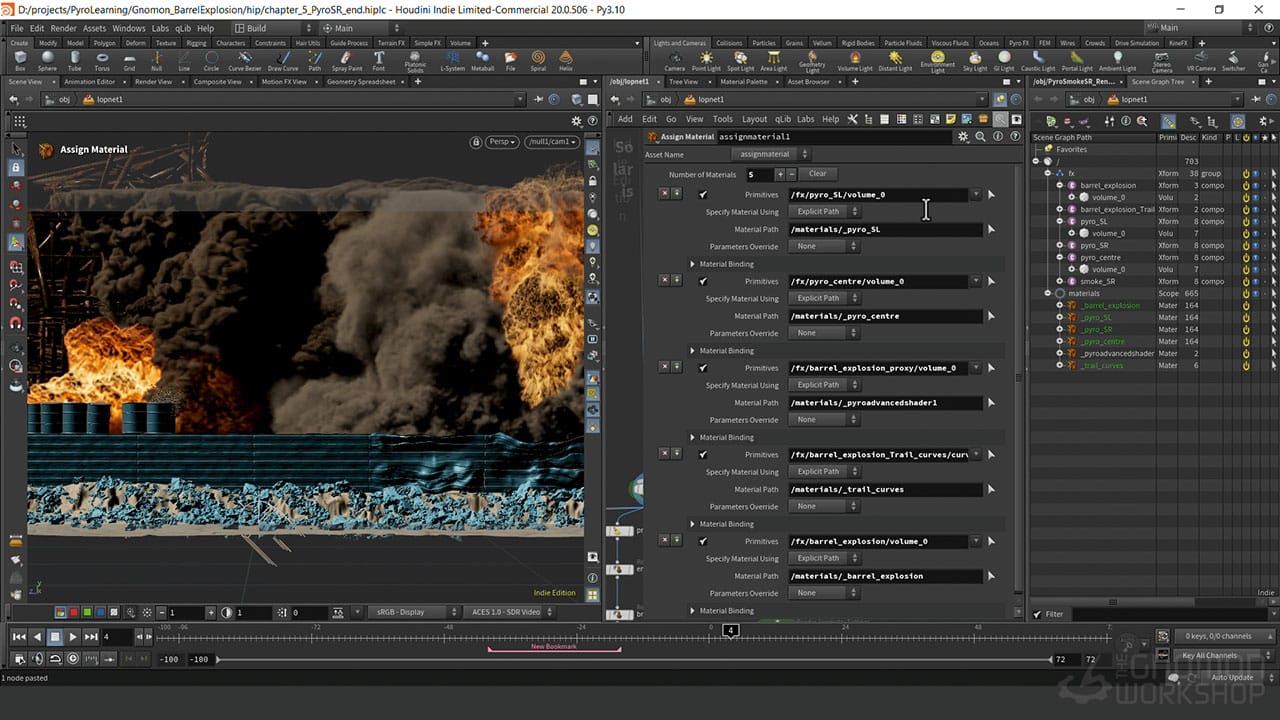Click the search magnifier in the parameter pane
The image size is (1280, 720).
(980, 137)
